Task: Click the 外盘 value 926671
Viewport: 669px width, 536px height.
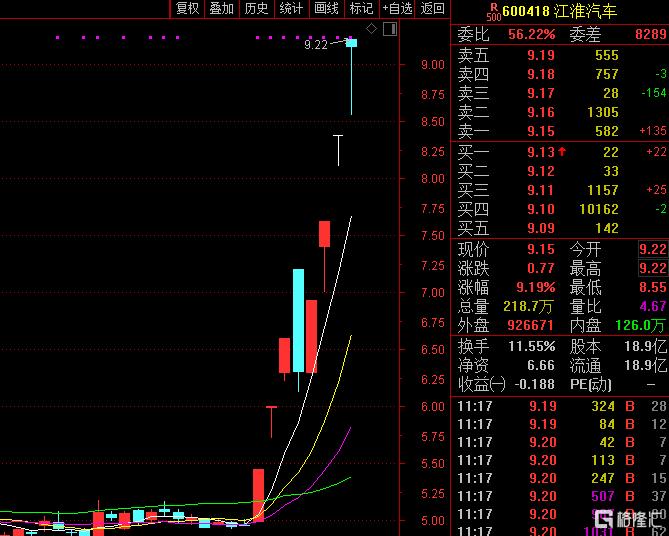Action: coord(530,326)
